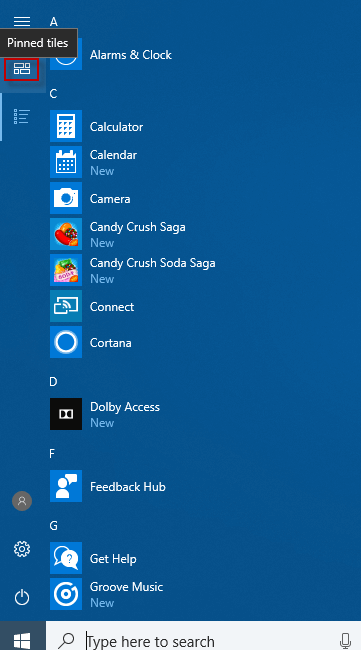Open the Power options icon

click(22, 597)
